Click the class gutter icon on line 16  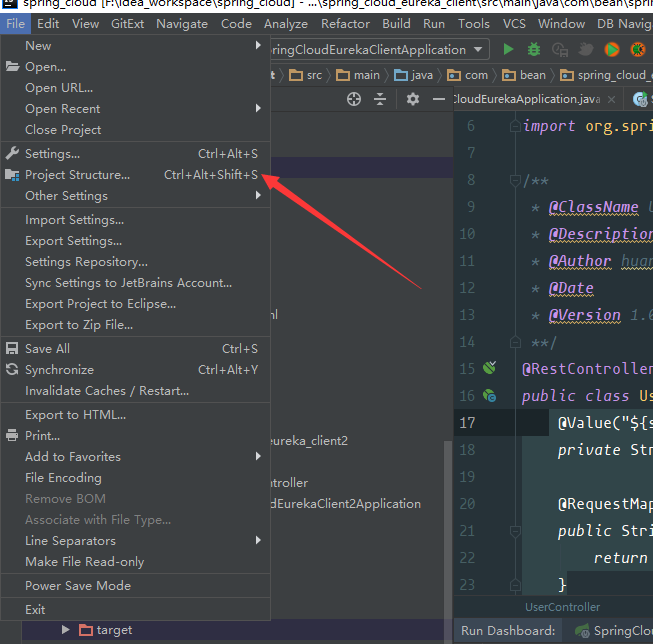click(489, 395)
